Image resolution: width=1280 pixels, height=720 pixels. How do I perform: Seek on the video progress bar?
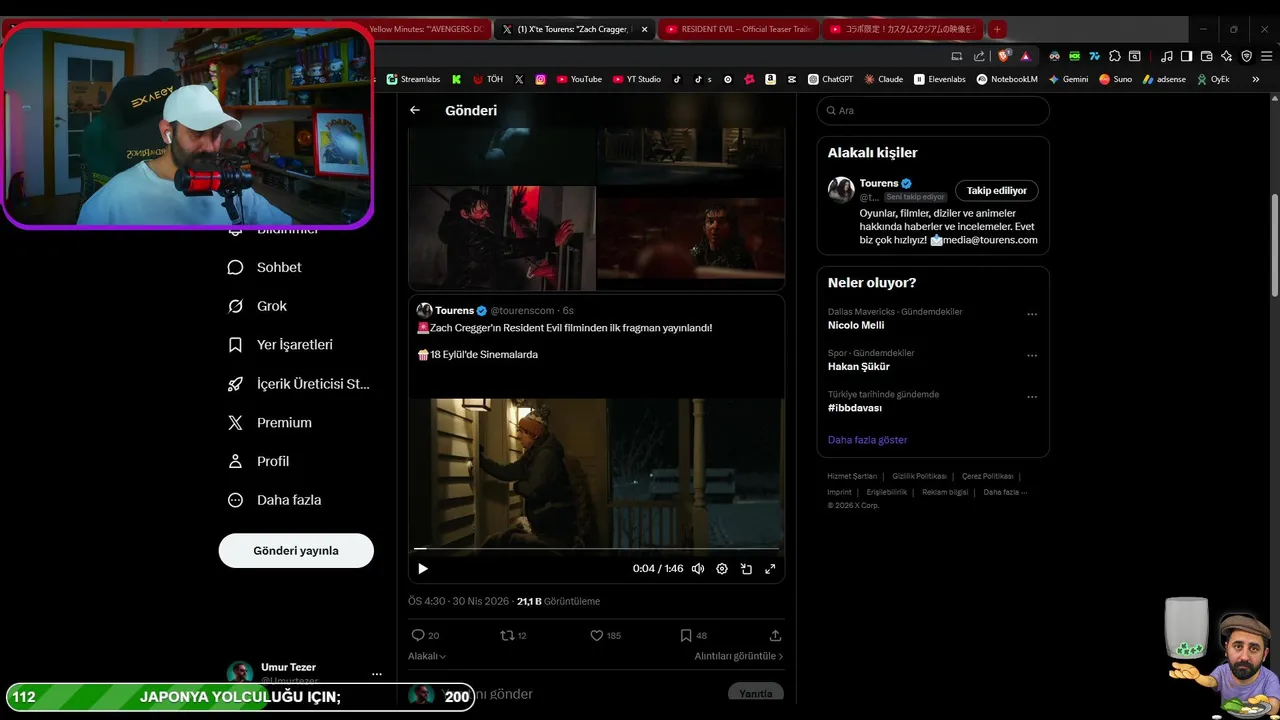coord(596,548)
